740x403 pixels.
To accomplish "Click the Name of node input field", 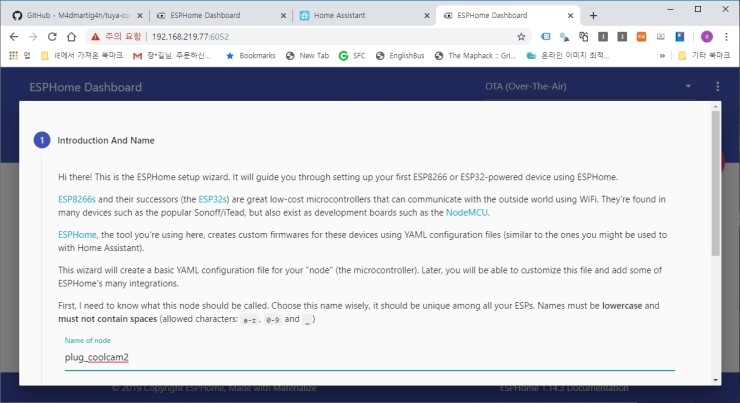I will click(x=370, y=358).
